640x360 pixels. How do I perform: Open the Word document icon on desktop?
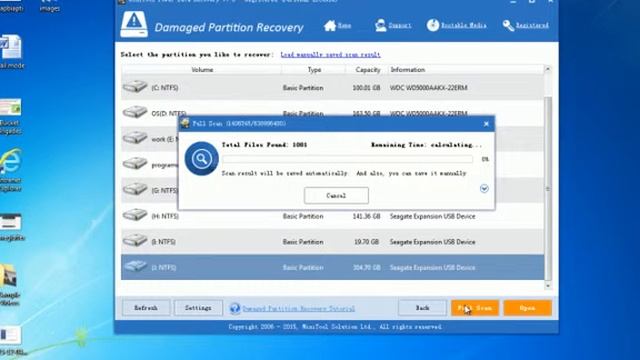tap(11, 47)
